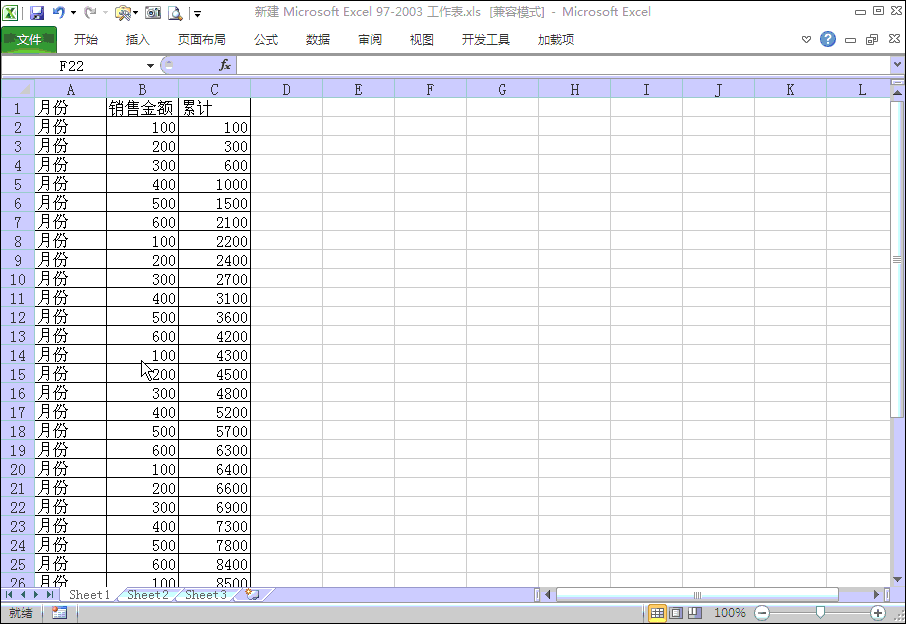
Task: Click the next sheet navigation arrow
Action: (36, 595)
